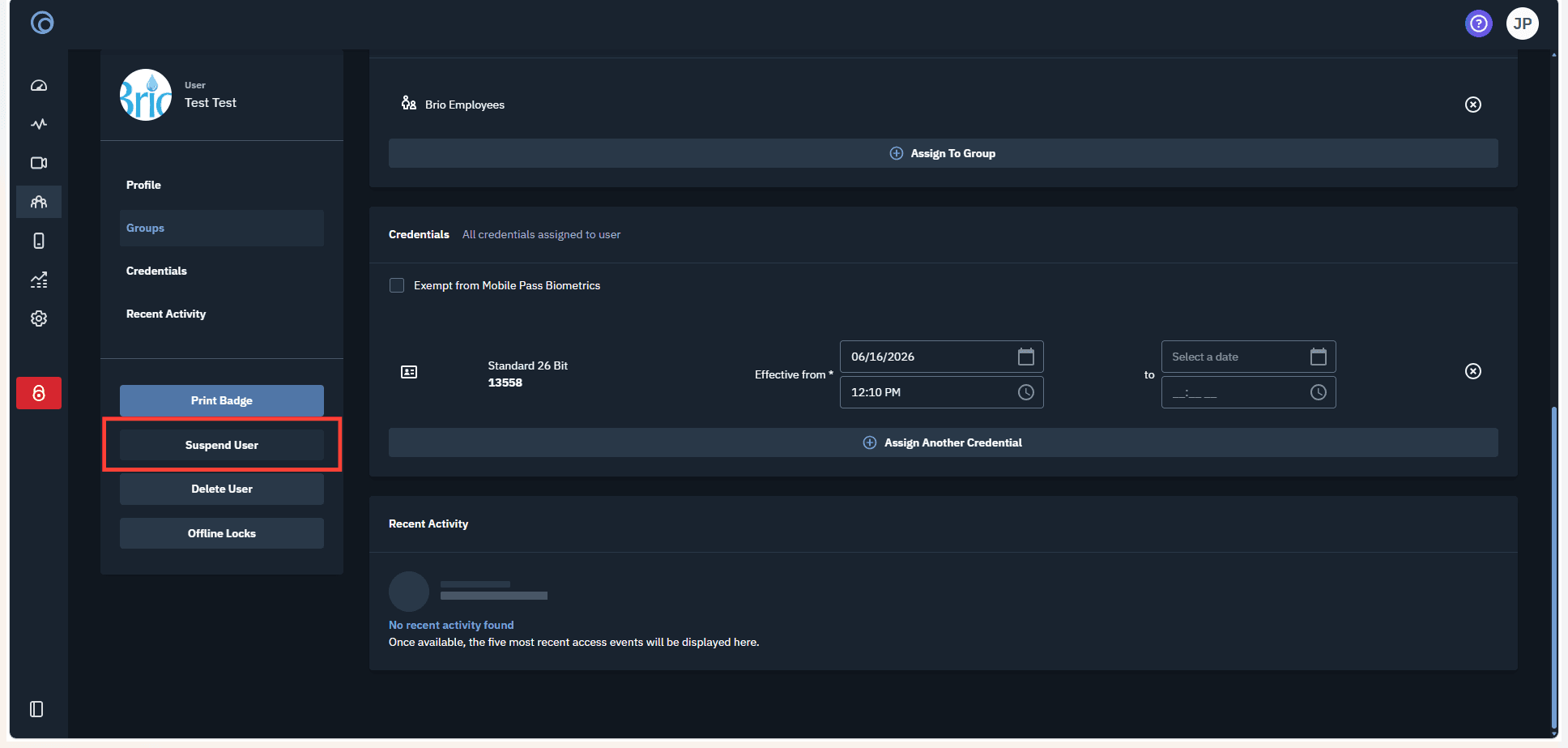Viewport: 1568px width, 748px height.
Task: Open the video camera section in sidebar
Action: pos(39,163)
